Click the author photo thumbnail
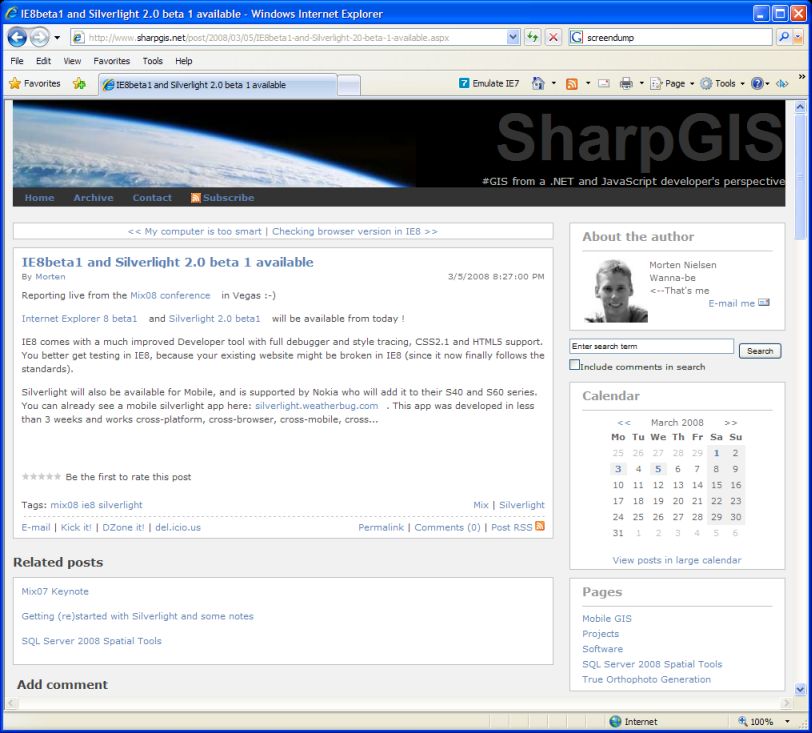 click(x=615, y=291)
